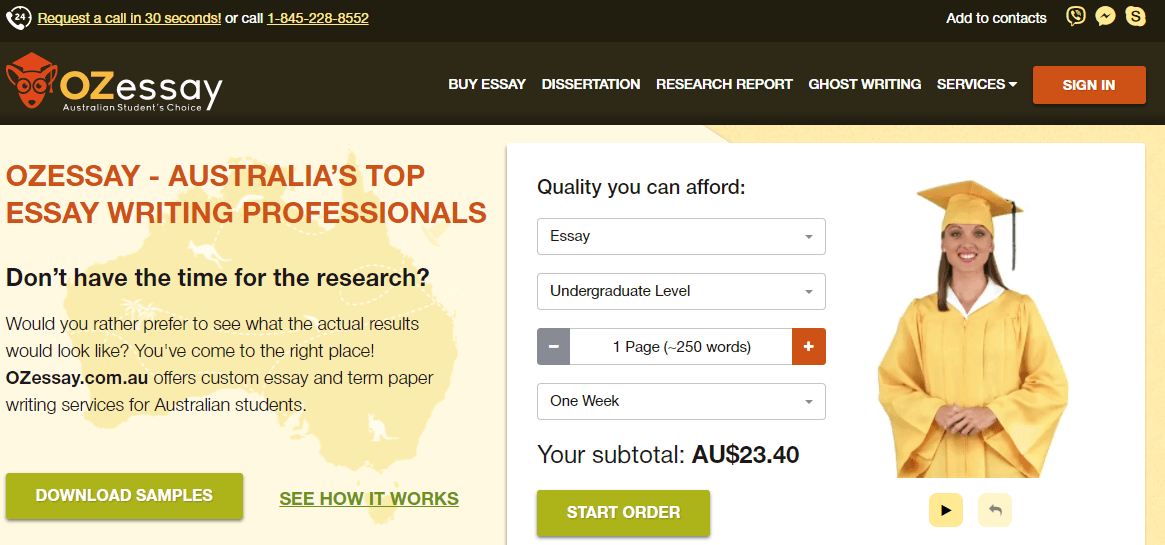Open the Facebook Messenger contact icon

1106,16
